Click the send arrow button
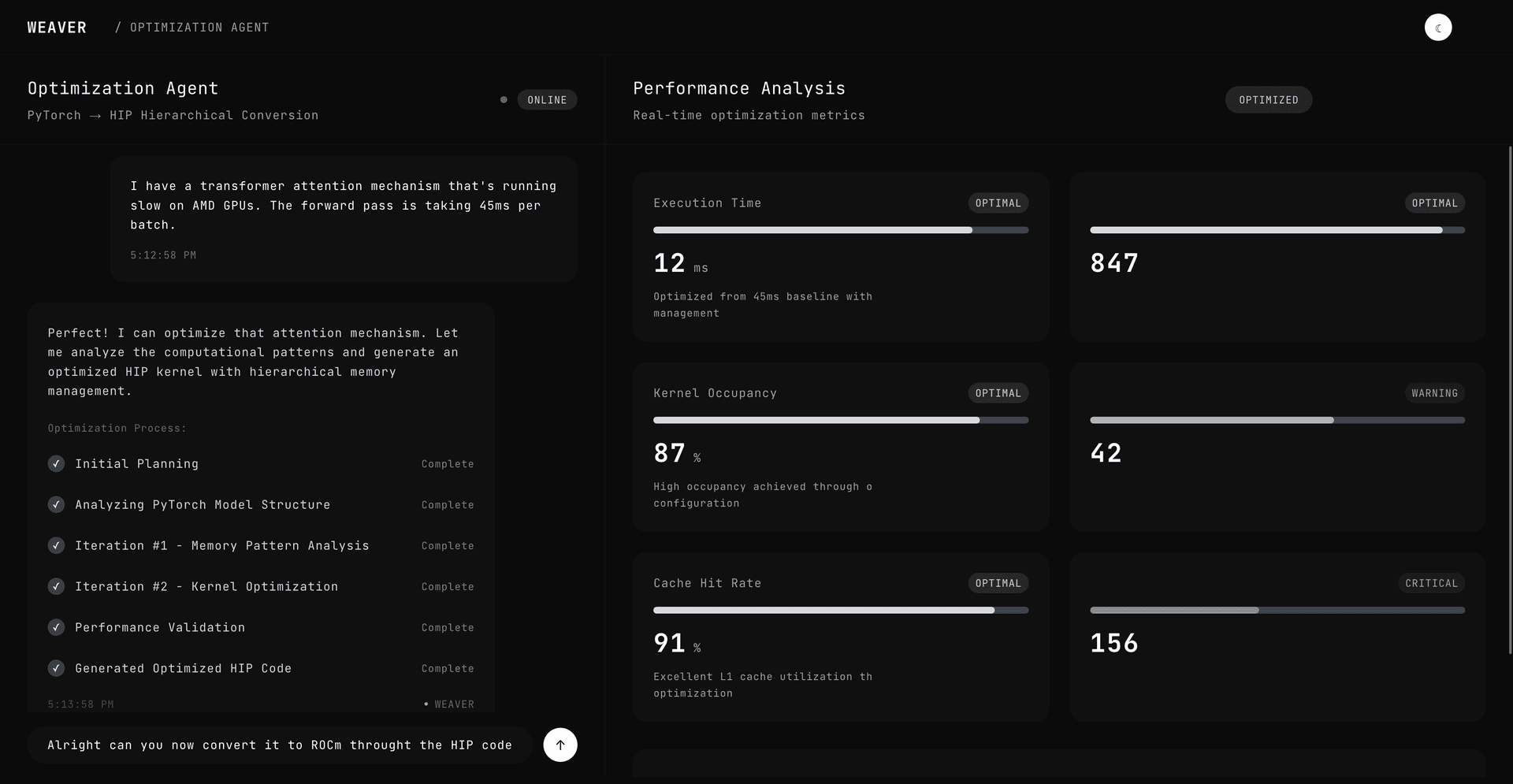1513x784 pixels. pyautogui.click(x=559, y=745)
